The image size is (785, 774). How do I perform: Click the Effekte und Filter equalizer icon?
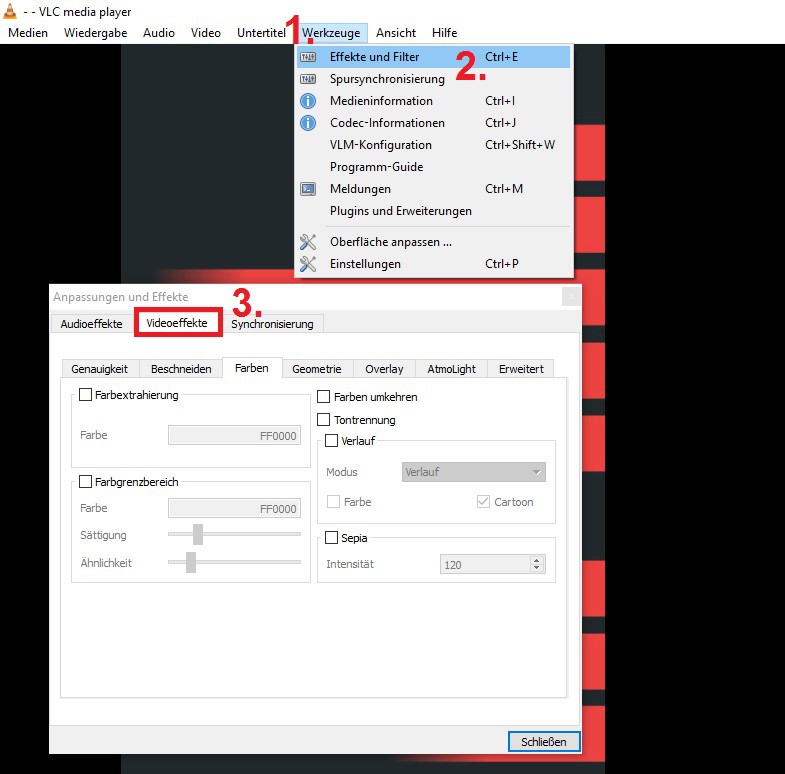pos(309,57)
